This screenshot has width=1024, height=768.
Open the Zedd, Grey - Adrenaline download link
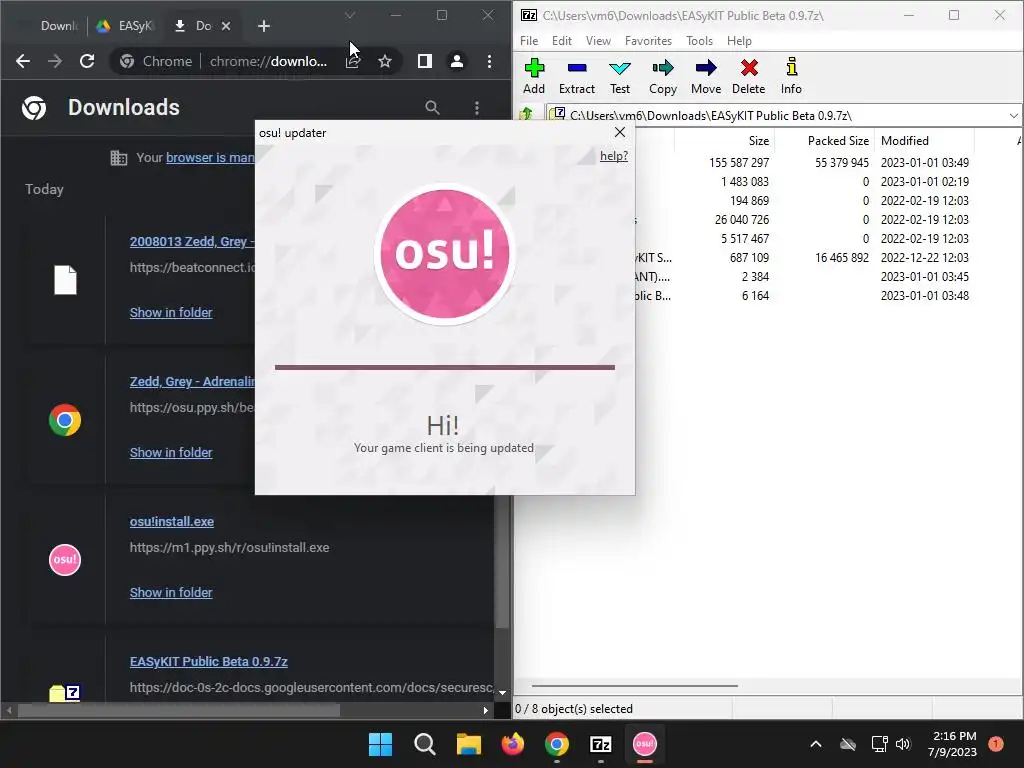(192, 381)
